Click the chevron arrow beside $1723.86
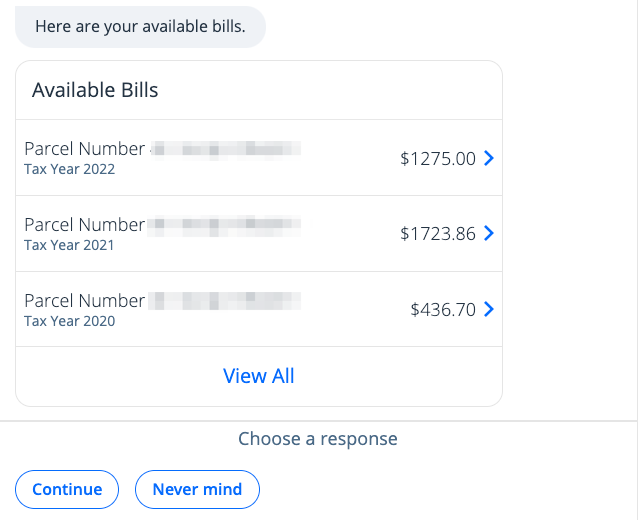 click(488, 233)
